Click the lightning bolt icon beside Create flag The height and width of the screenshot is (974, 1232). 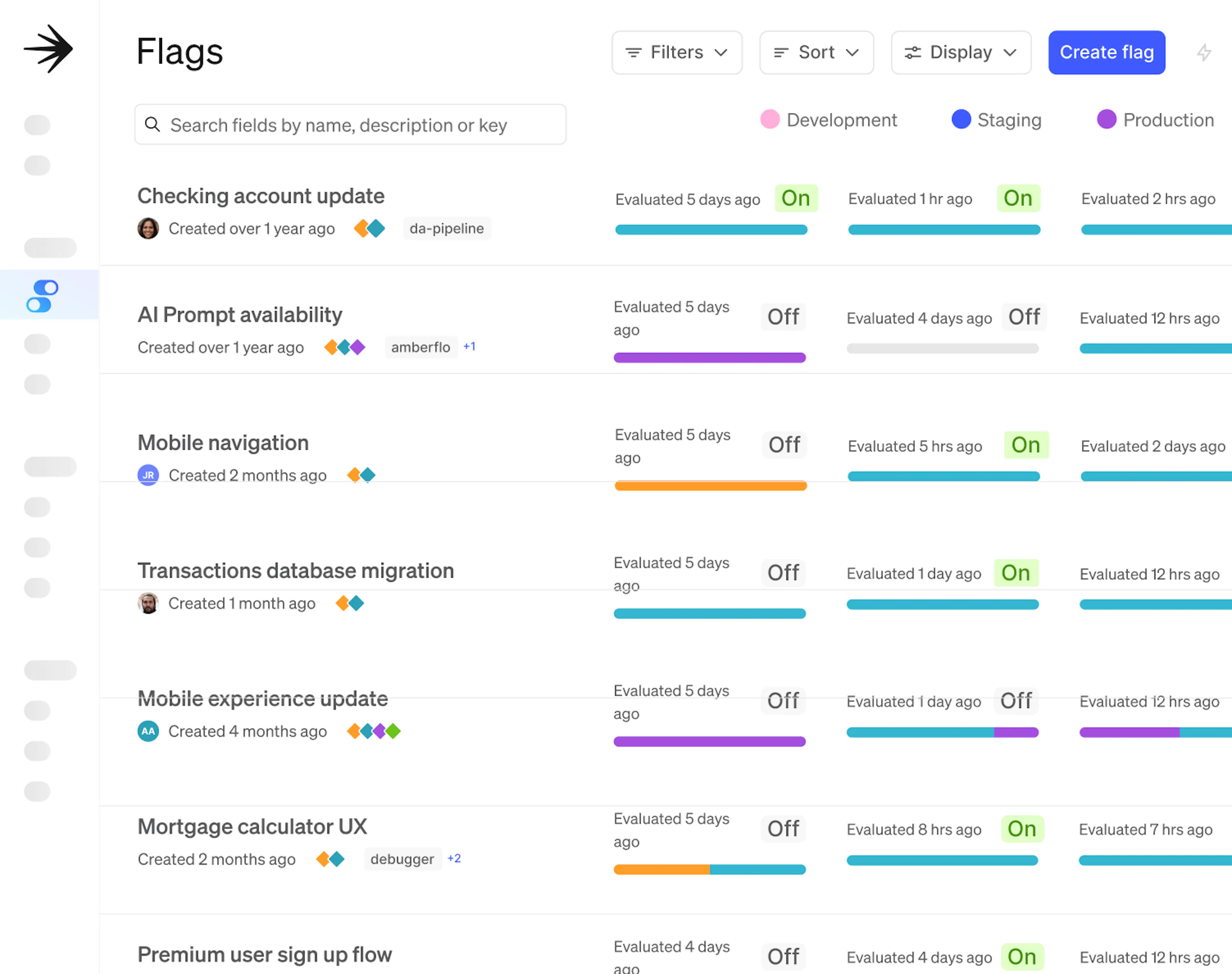[x=1205, y=52]
